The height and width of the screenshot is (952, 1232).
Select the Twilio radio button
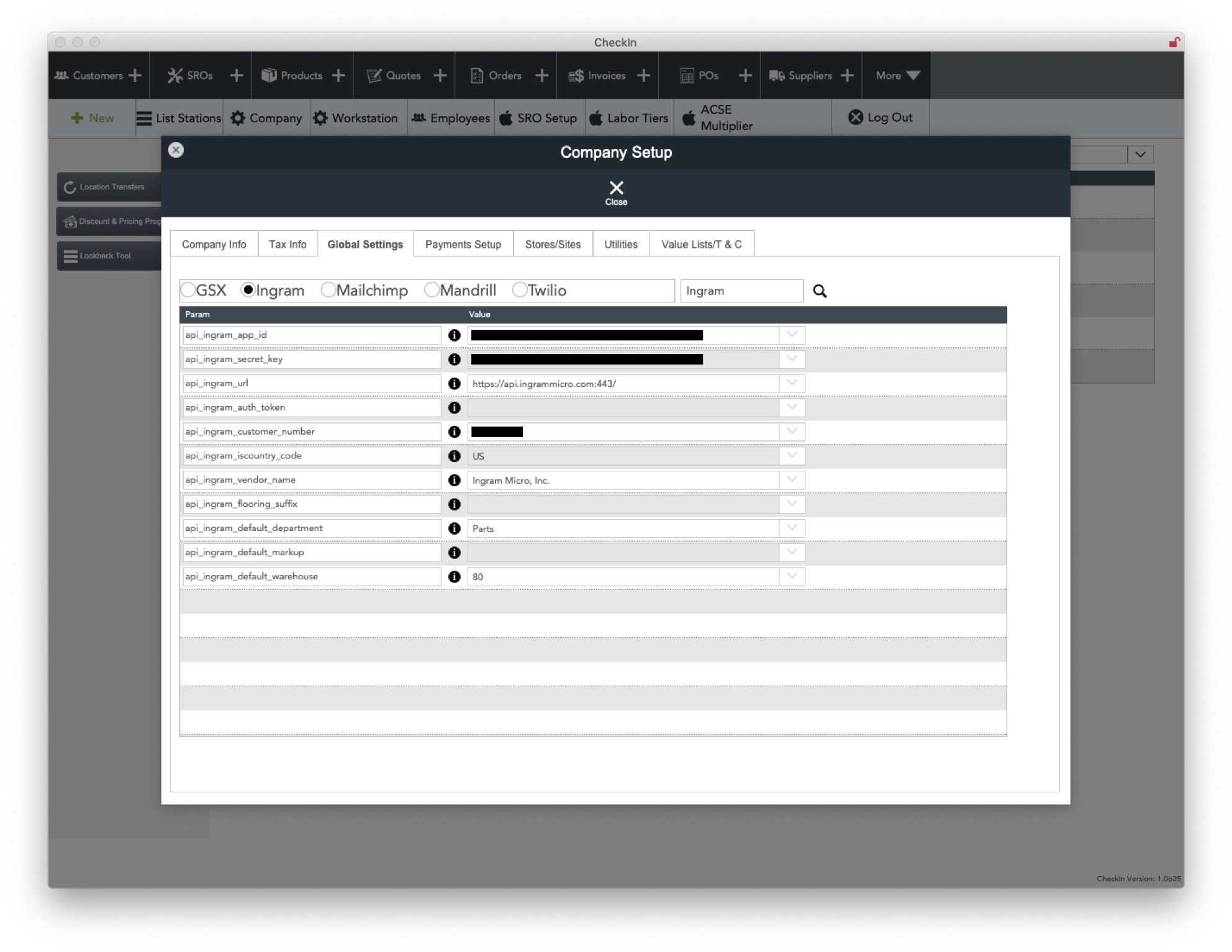tap(520, 290)
